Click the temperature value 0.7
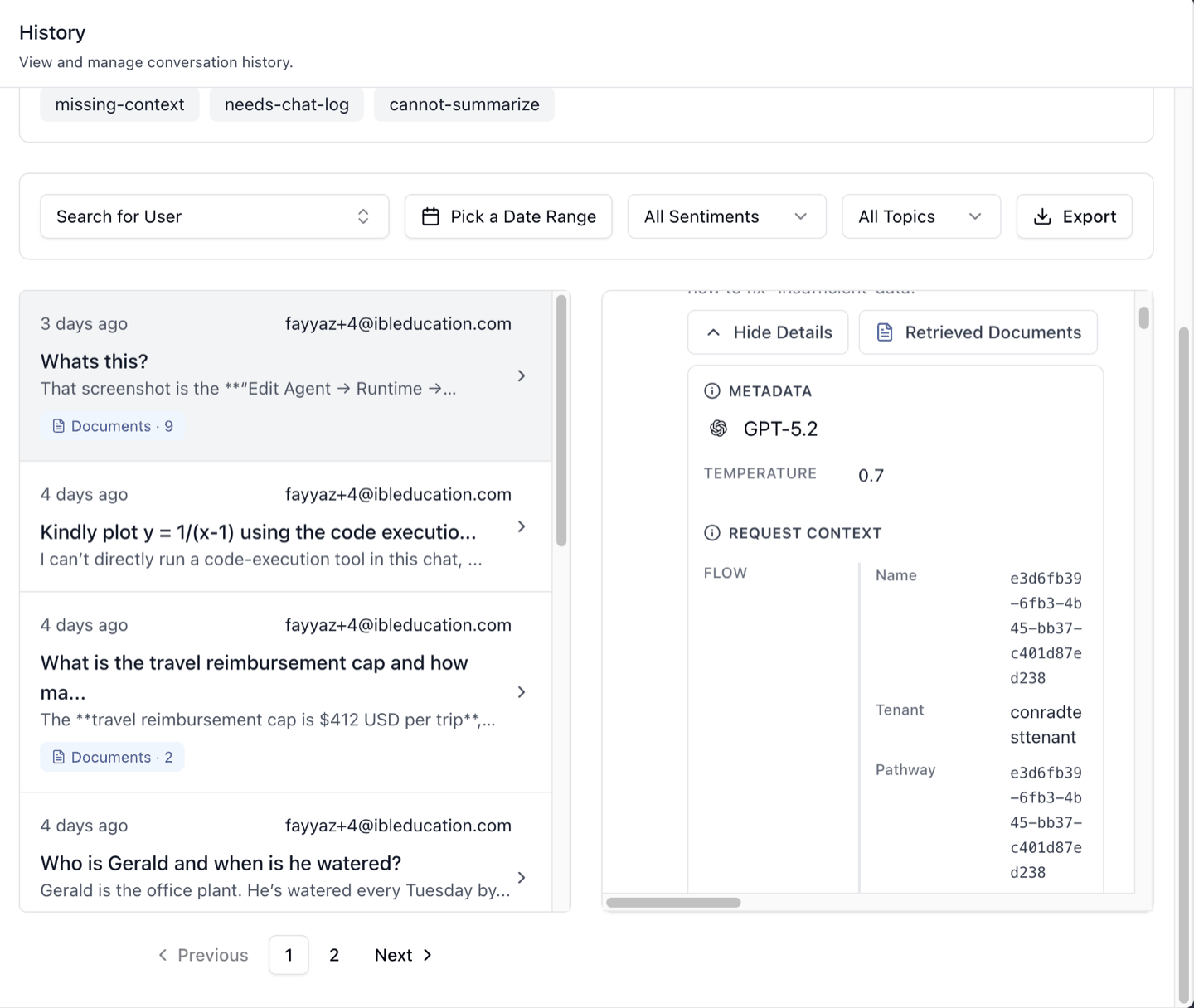Image resolution: width=1194 pixels, height=1008 pixels. point(871,476)
